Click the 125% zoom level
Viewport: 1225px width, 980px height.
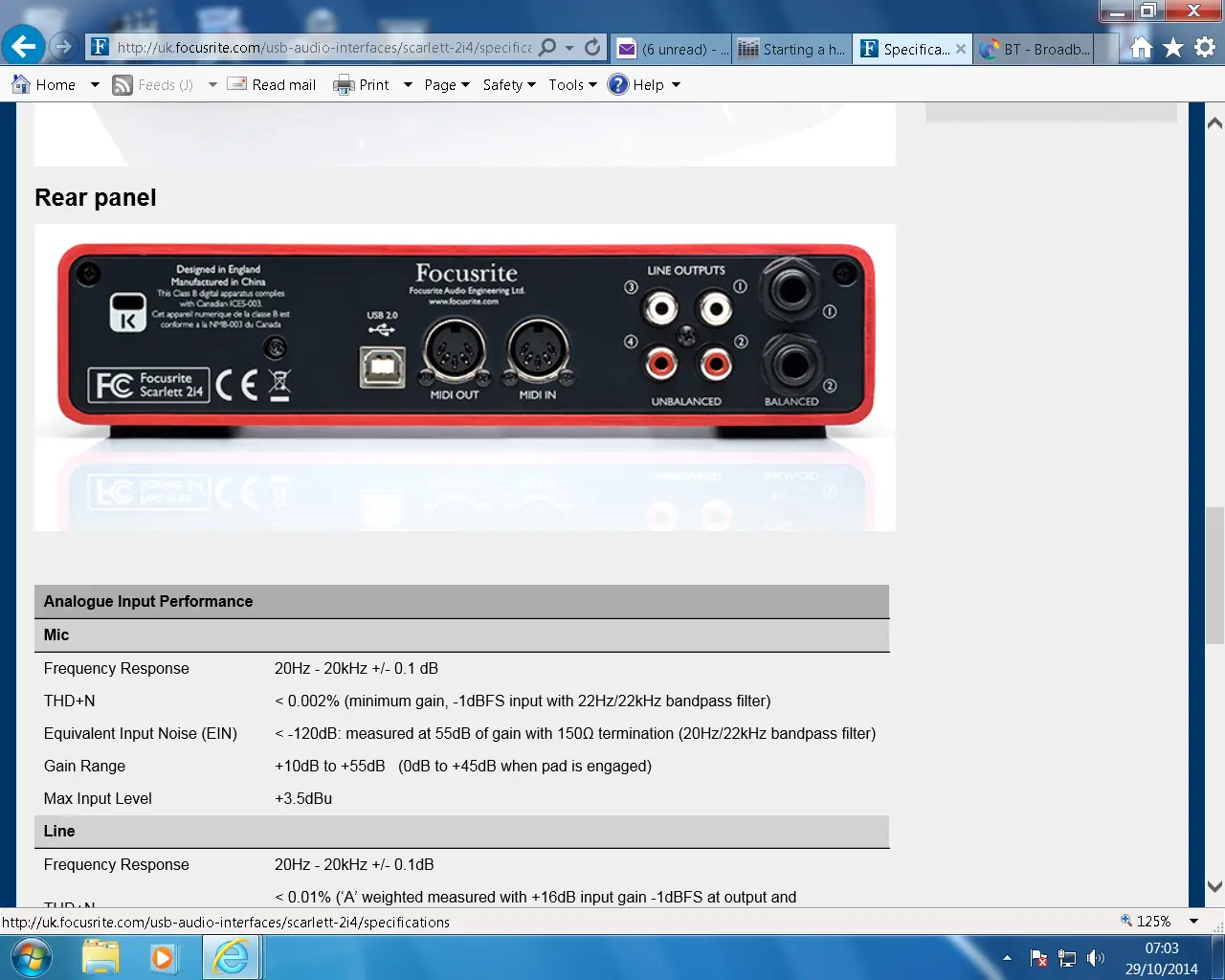[1153, 921]
